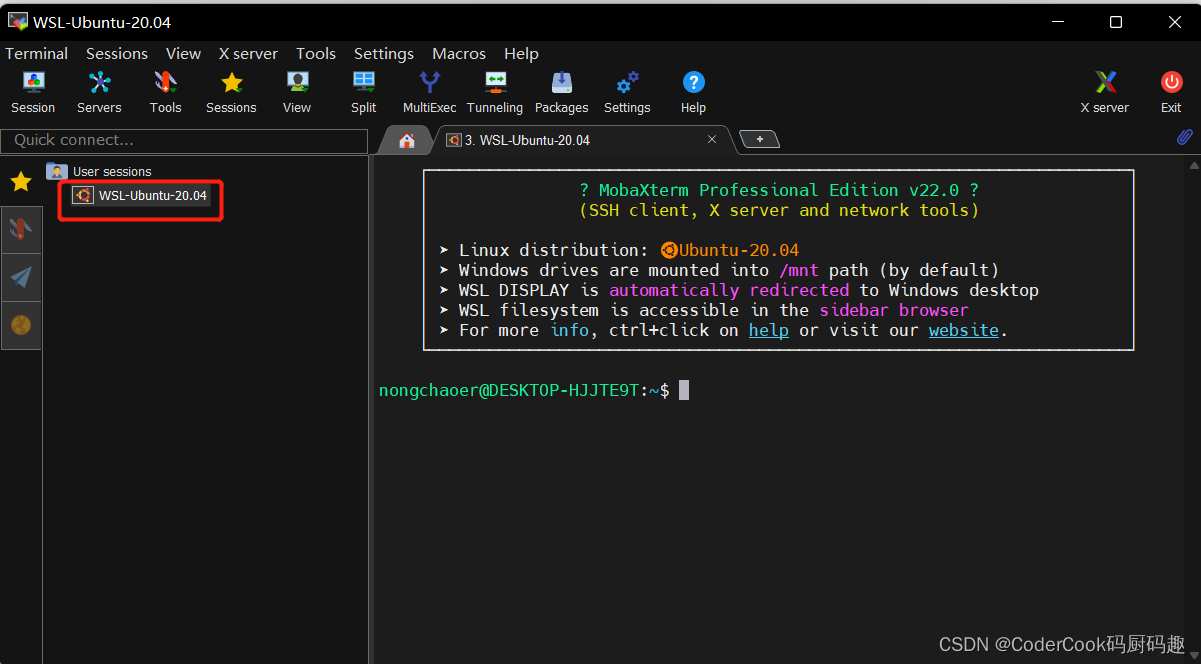The height and width of the screenshot is (664, 1201).
Task: Open the Terminal menu
Action: pyautogui.click(x=37, y=54)
